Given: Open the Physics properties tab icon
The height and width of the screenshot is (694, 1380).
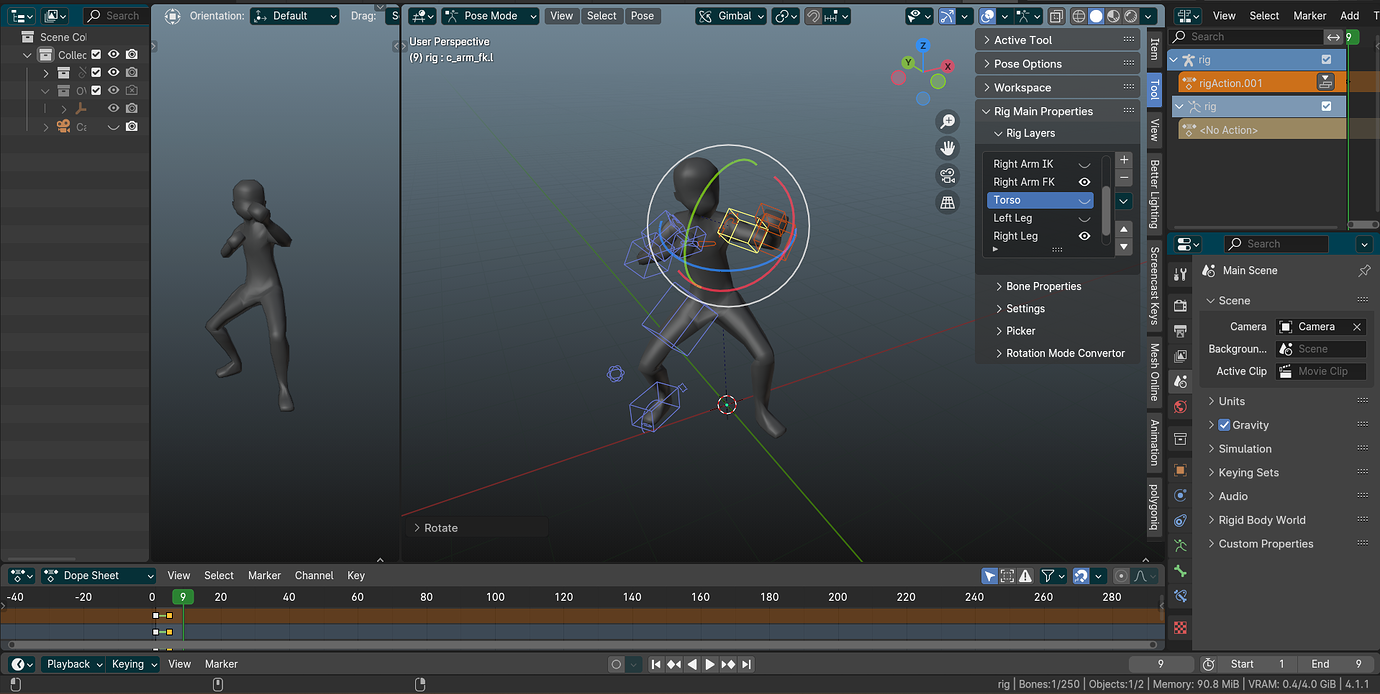Looking at the screenshot, I should tap(1180, 495).
